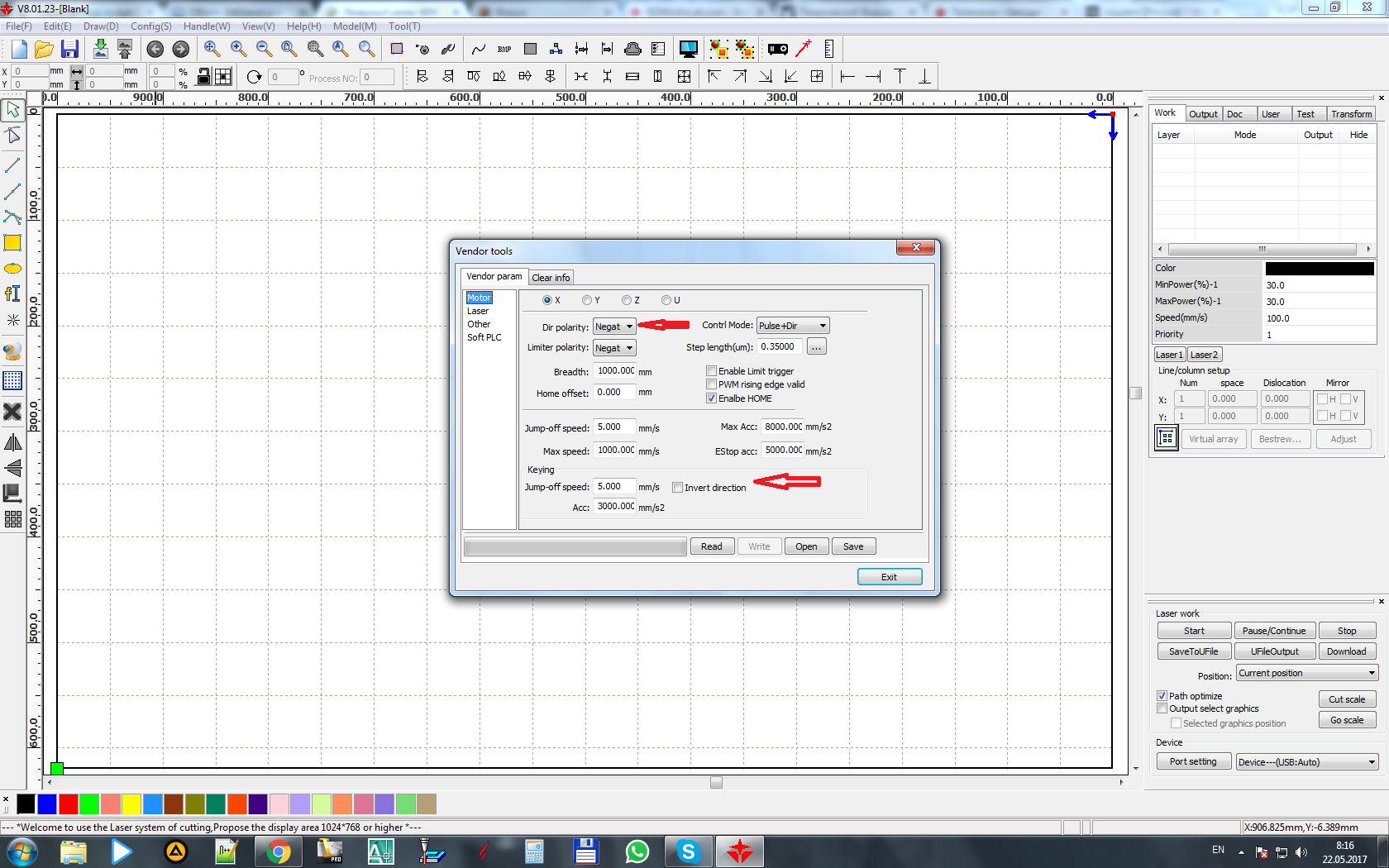Check Output select graphics option
Screen dimensions: 1389x868
point(1162,708)
